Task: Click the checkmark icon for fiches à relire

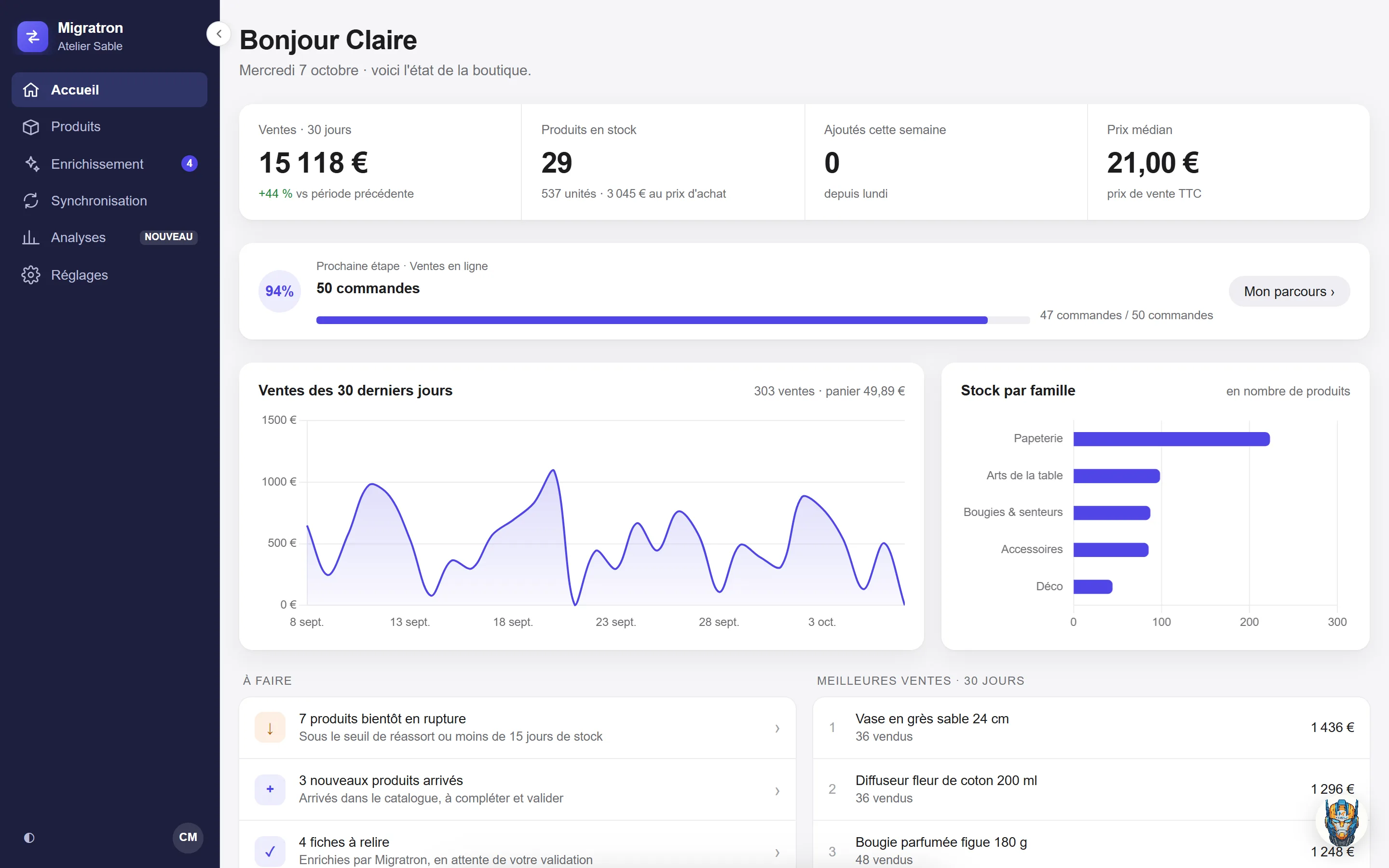Action: pyautogui.click(x=271, y=851)
